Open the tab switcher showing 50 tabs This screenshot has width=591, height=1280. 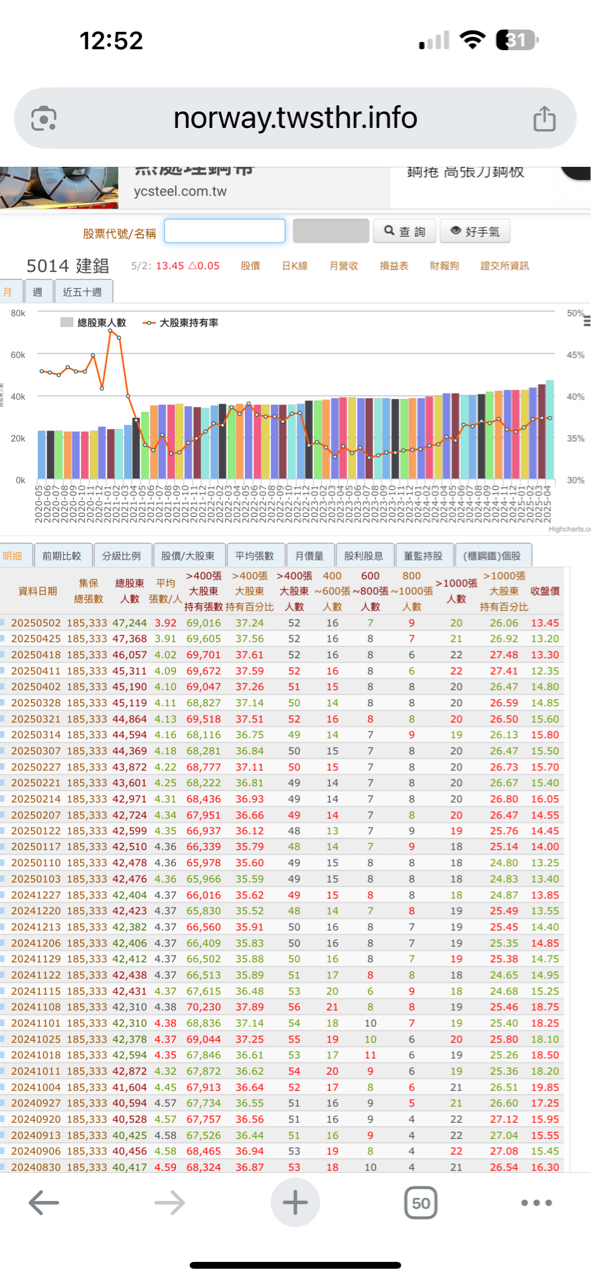point(421,1203)
